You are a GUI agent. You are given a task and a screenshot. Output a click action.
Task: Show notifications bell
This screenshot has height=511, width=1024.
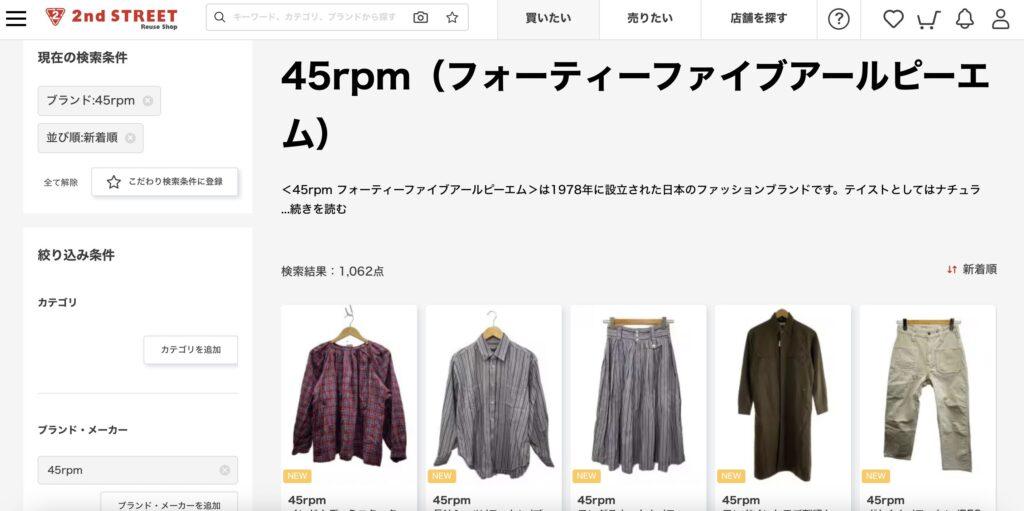point(965,19)
